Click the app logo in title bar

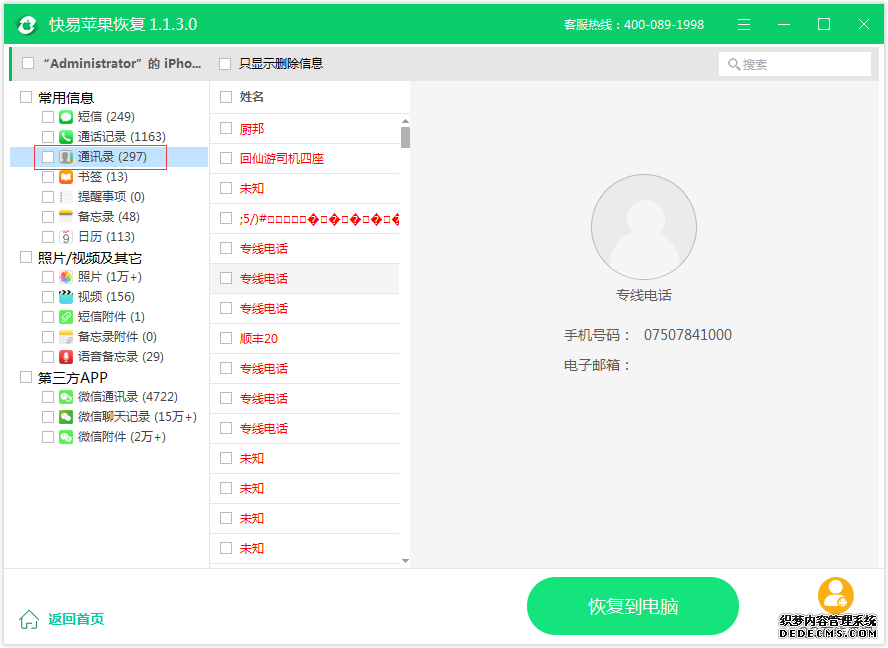27,24
